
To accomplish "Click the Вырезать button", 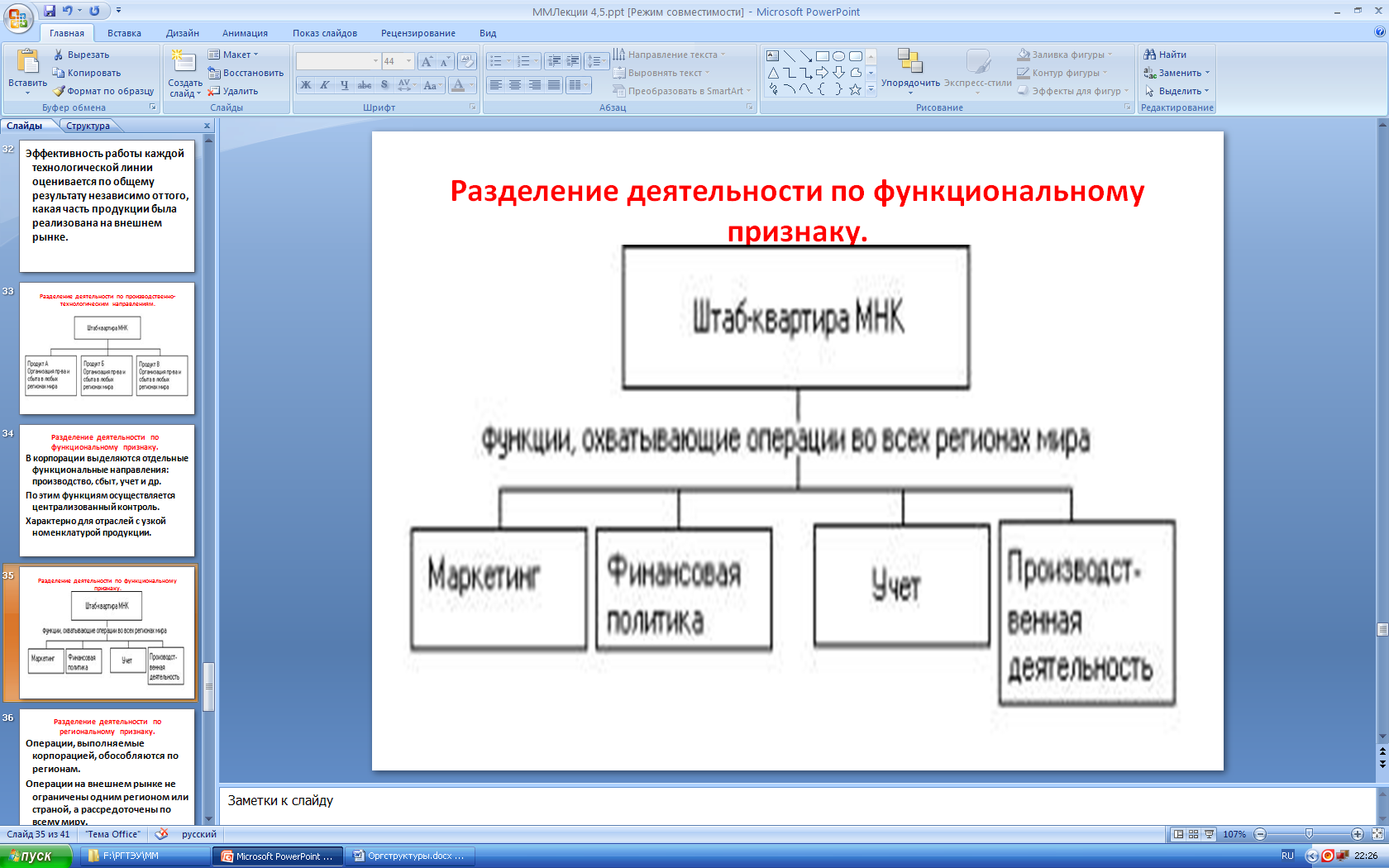I will click(x=81, y=55).
